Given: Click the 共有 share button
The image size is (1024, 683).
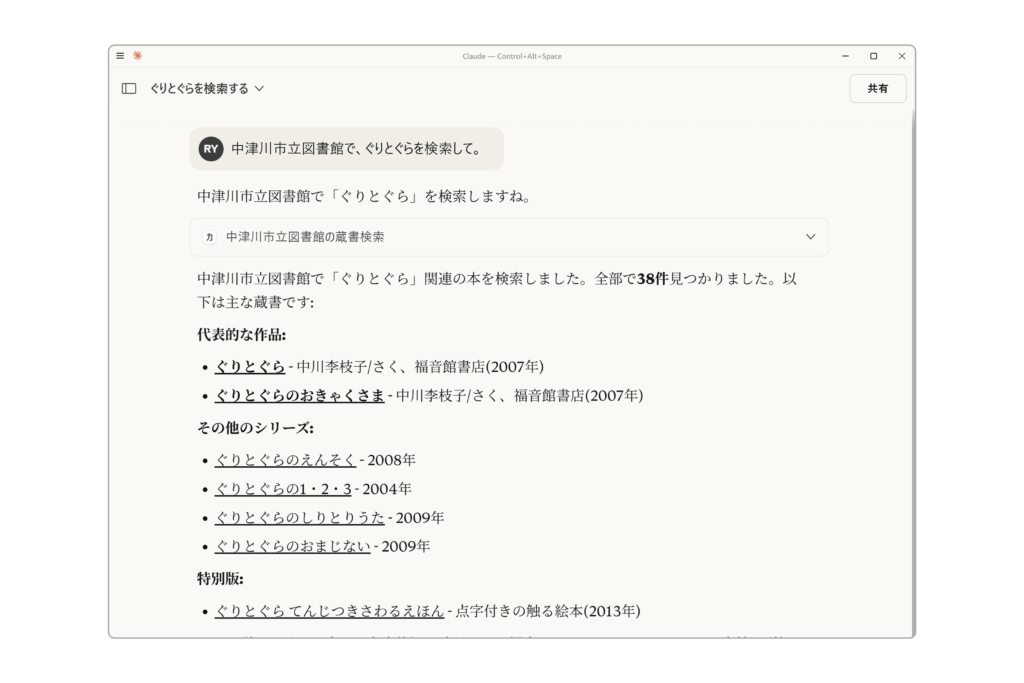Looking at the screenshot, I should tap(877, 88).
